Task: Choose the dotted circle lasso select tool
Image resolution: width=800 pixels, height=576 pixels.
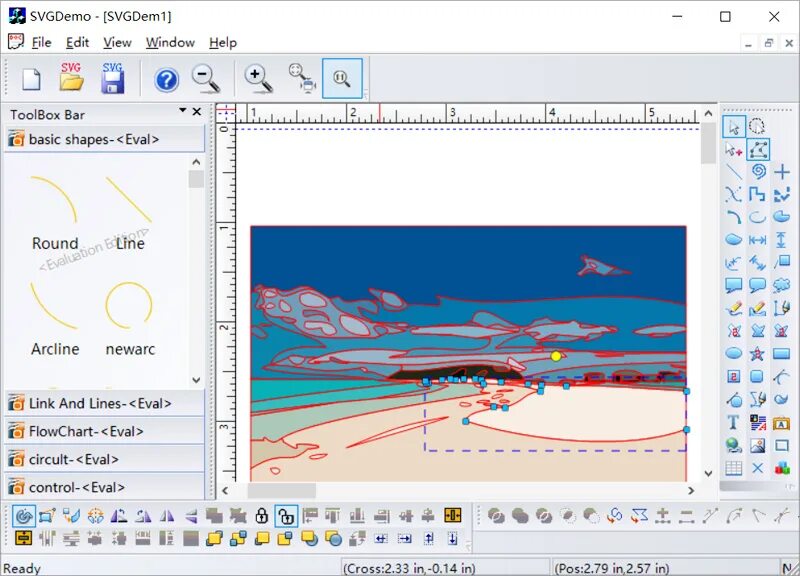Action: coord(757,126)
